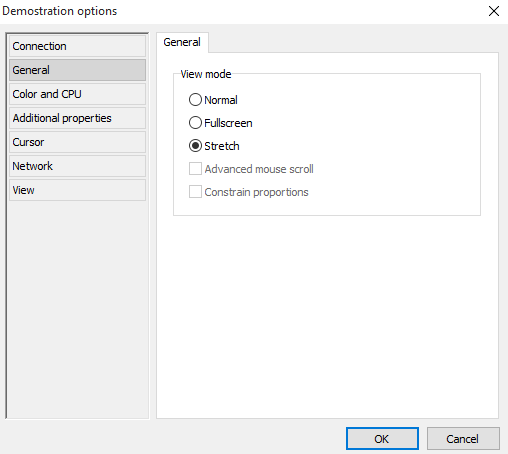Confirm settings with OK button
The image size is (508, 454).
point(382,439)
